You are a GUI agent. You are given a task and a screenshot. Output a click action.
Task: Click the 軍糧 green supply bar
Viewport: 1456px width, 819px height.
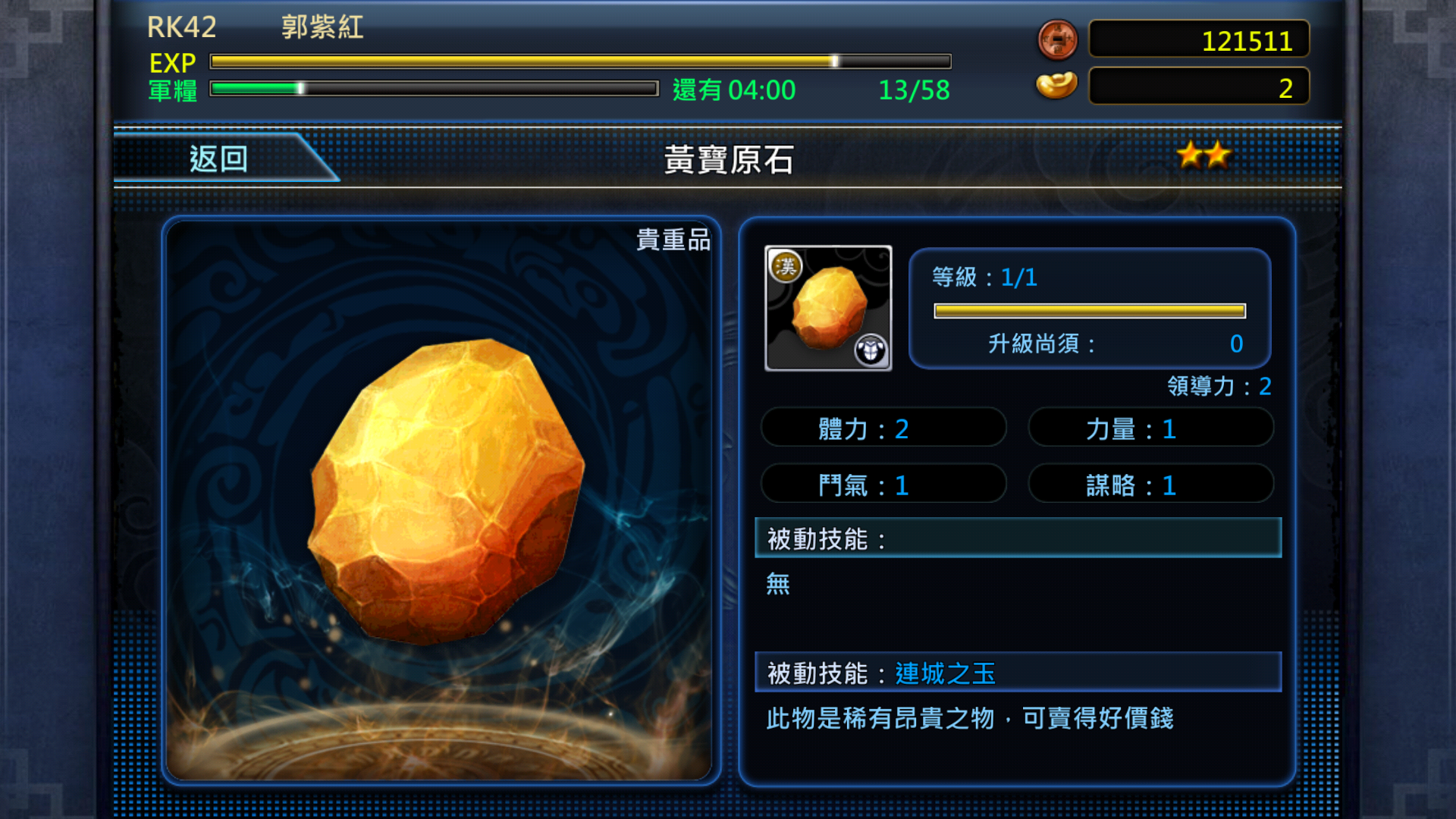pyautogui.click(x=434, y=89)
